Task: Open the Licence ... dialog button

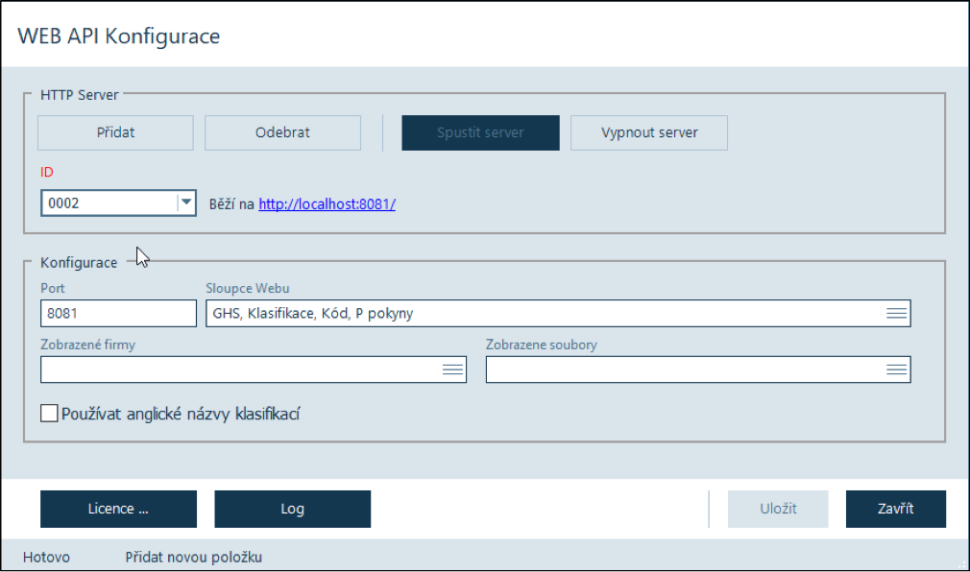Action: (118, 509)
